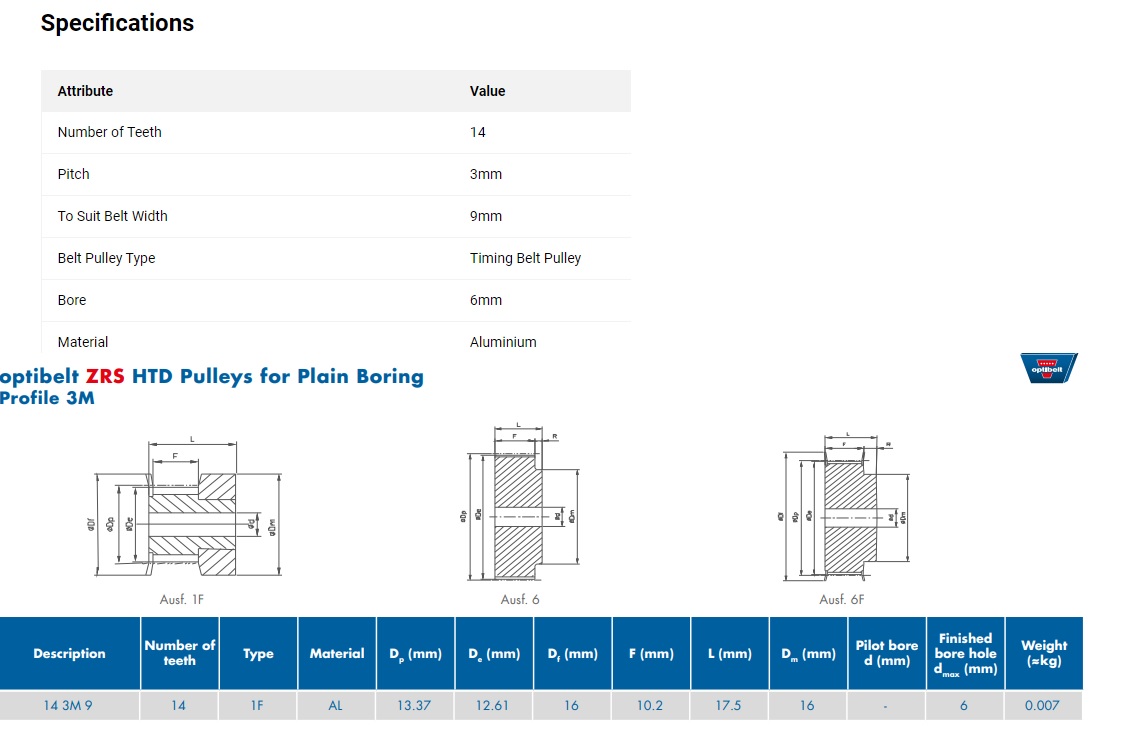Select the Bore attribute label

[x=72, y=300]
